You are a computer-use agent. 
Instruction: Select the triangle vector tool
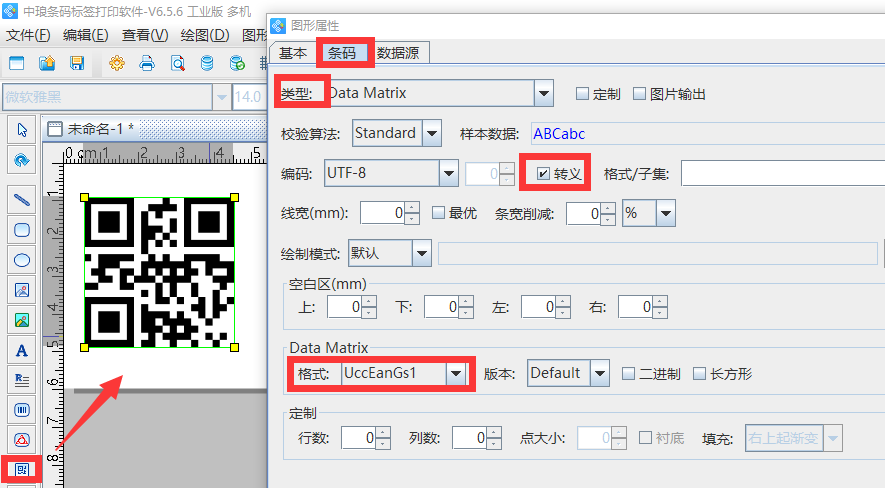coord(22,440)
